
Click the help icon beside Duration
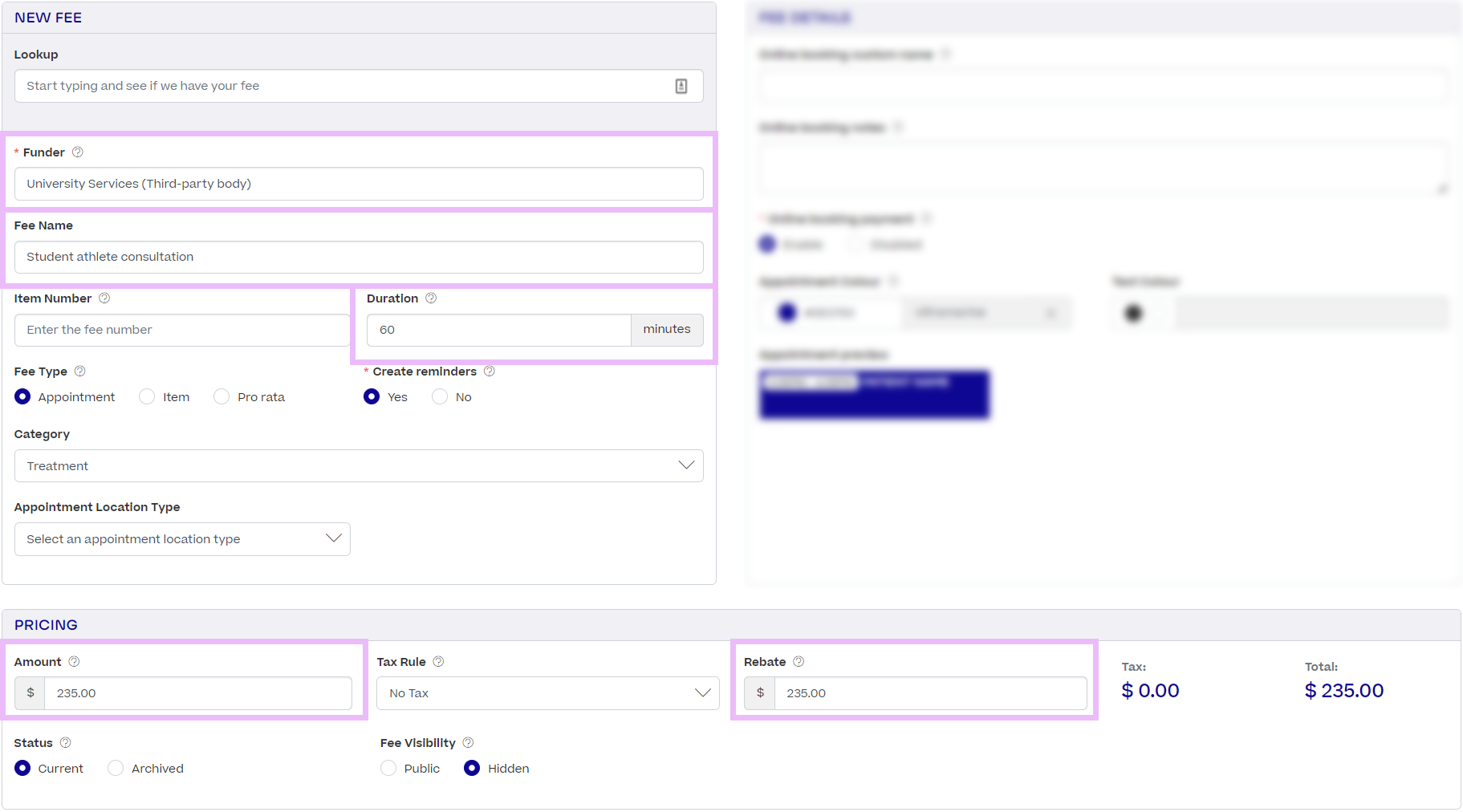pos(431,298)
